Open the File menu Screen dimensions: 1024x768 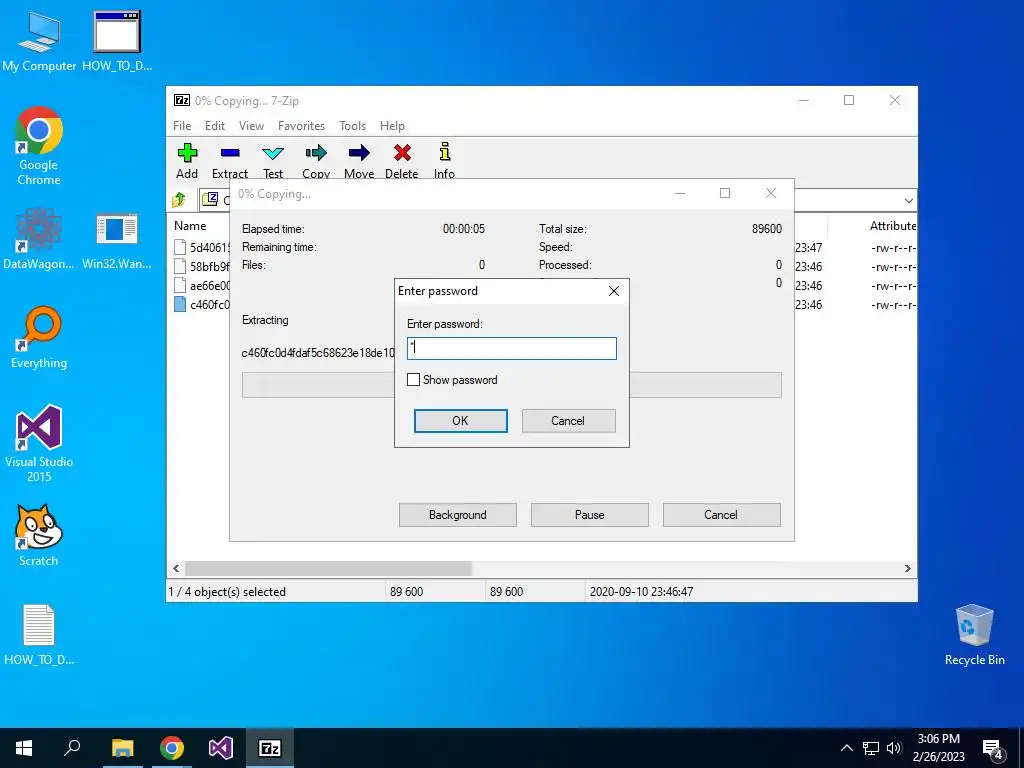(x=182, y=126)
